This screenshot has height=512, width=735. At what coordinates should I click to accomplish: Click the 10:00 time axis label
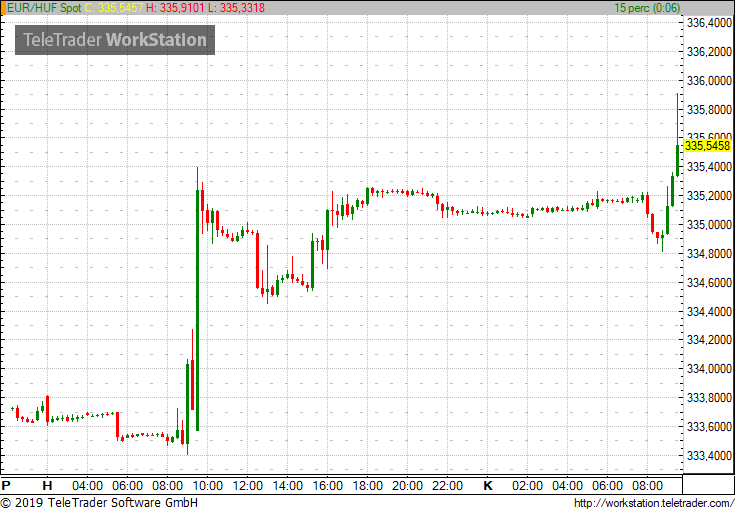[207, 485]
